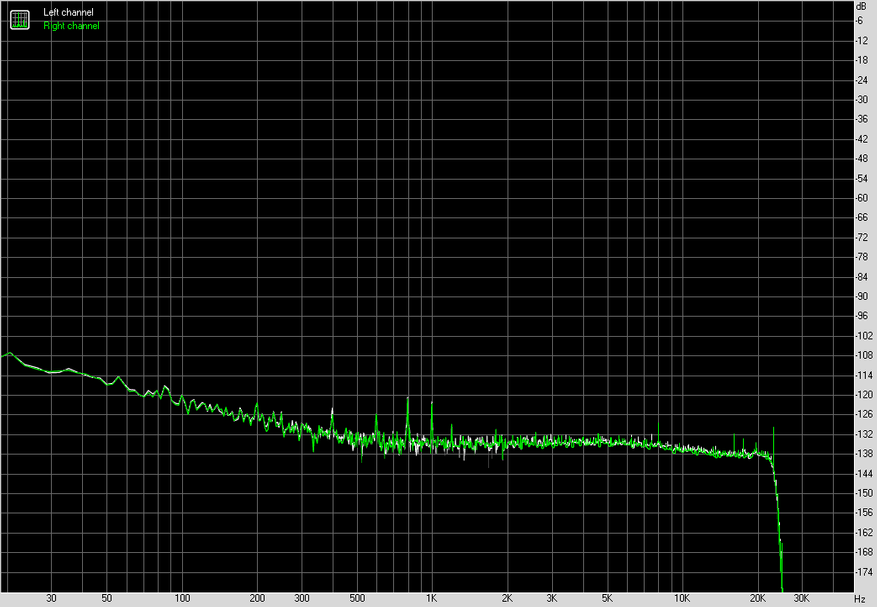Click the 50 frequency axis label
This screenshot has height=607, width=877.
[107, 598]
